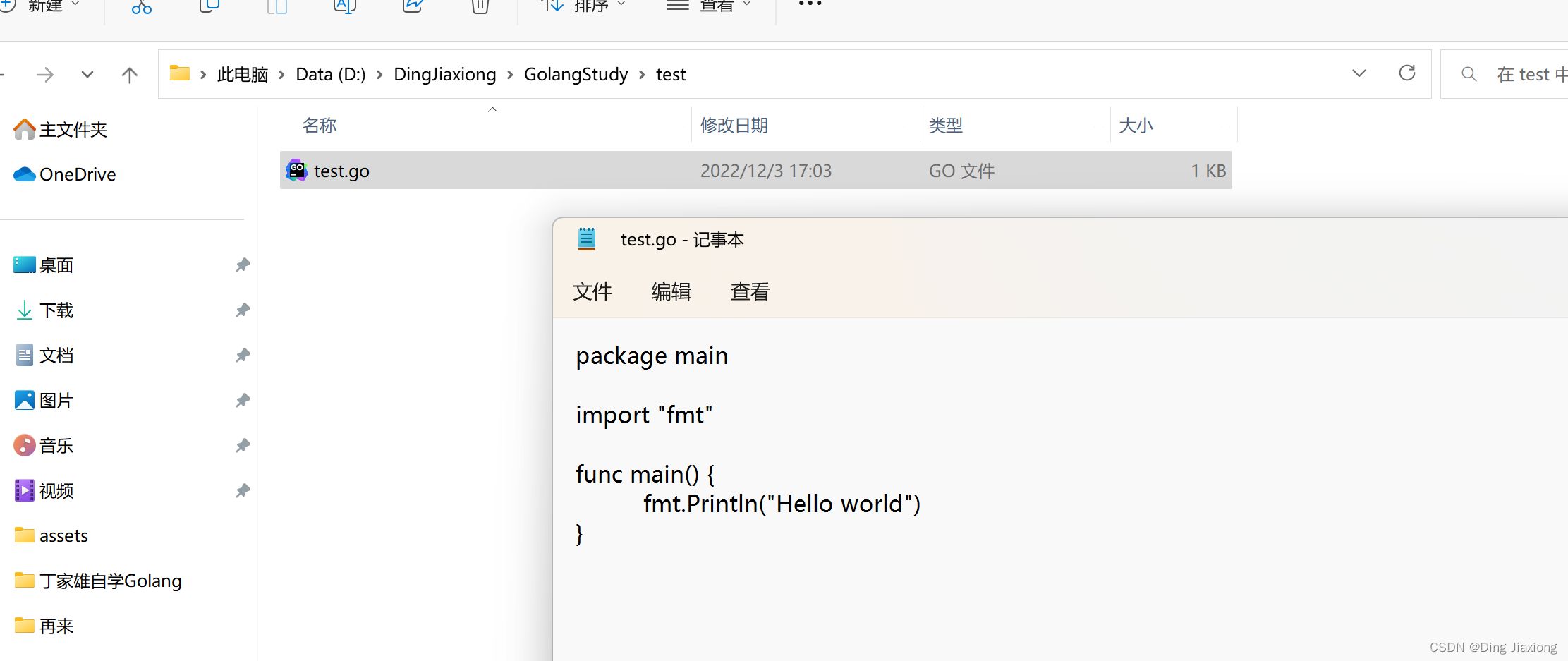
Task: Unpin 文档 with its pin icon
Action: click(x=243, y=356)
